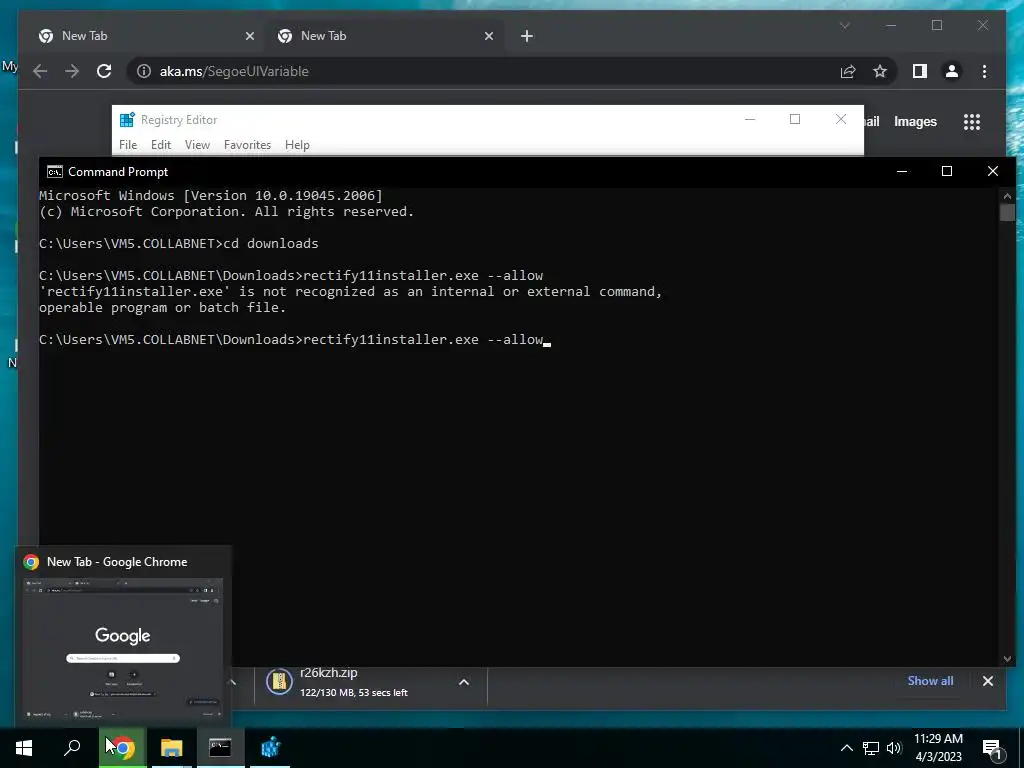Share this page icon in address bar
Screen dimensions: 1024x768
[848, 71]
